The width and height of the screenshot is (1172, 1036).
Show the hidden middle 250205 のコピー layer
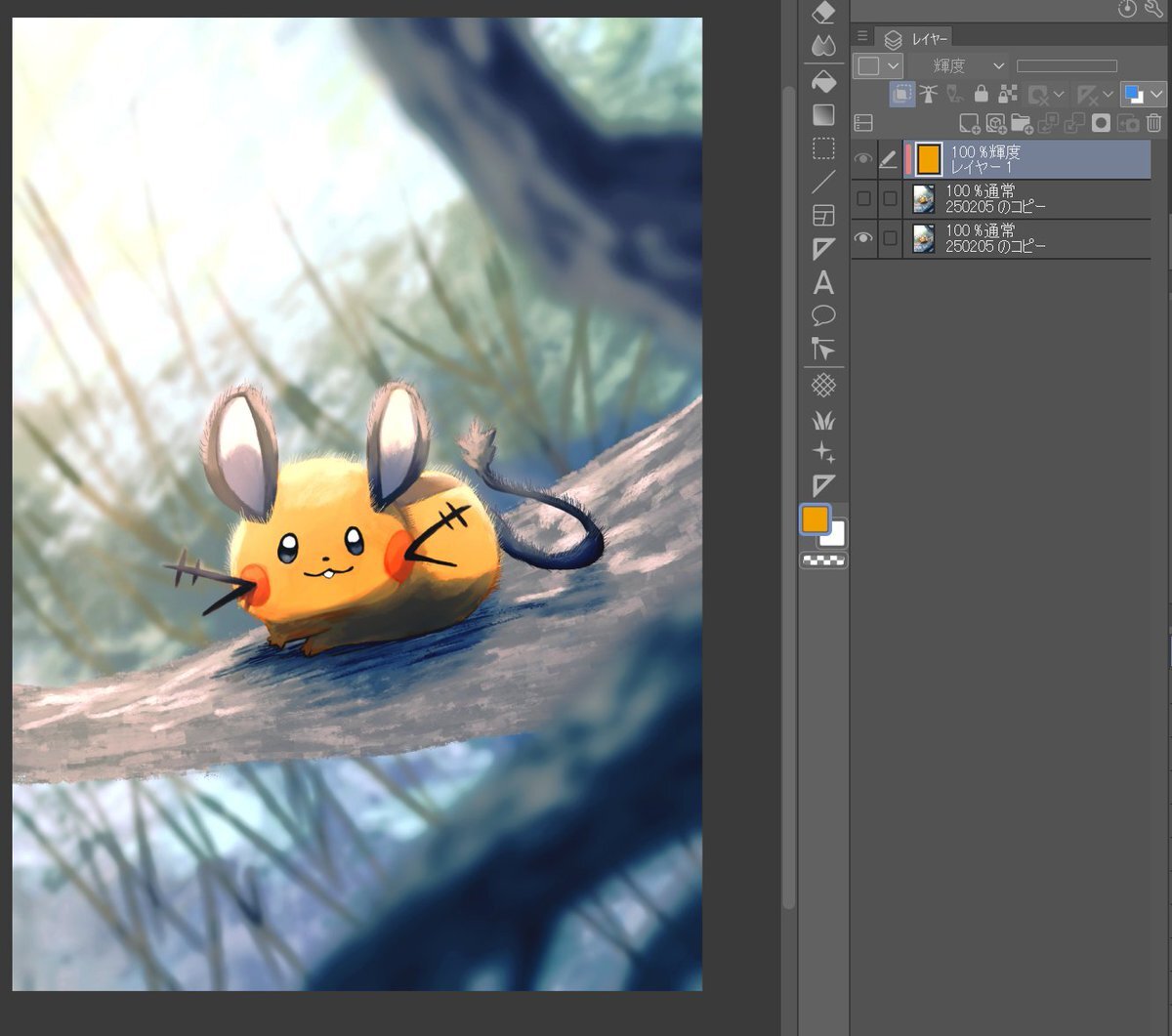[863, 199]
